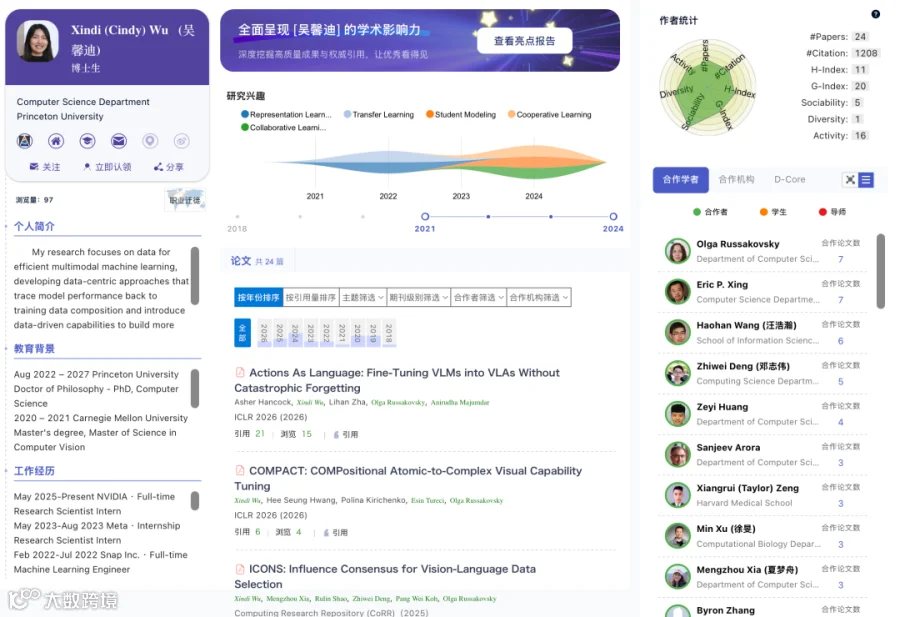
Task: Click PDF icon for Actions As Language paper
Action: [x=240, y=372]
